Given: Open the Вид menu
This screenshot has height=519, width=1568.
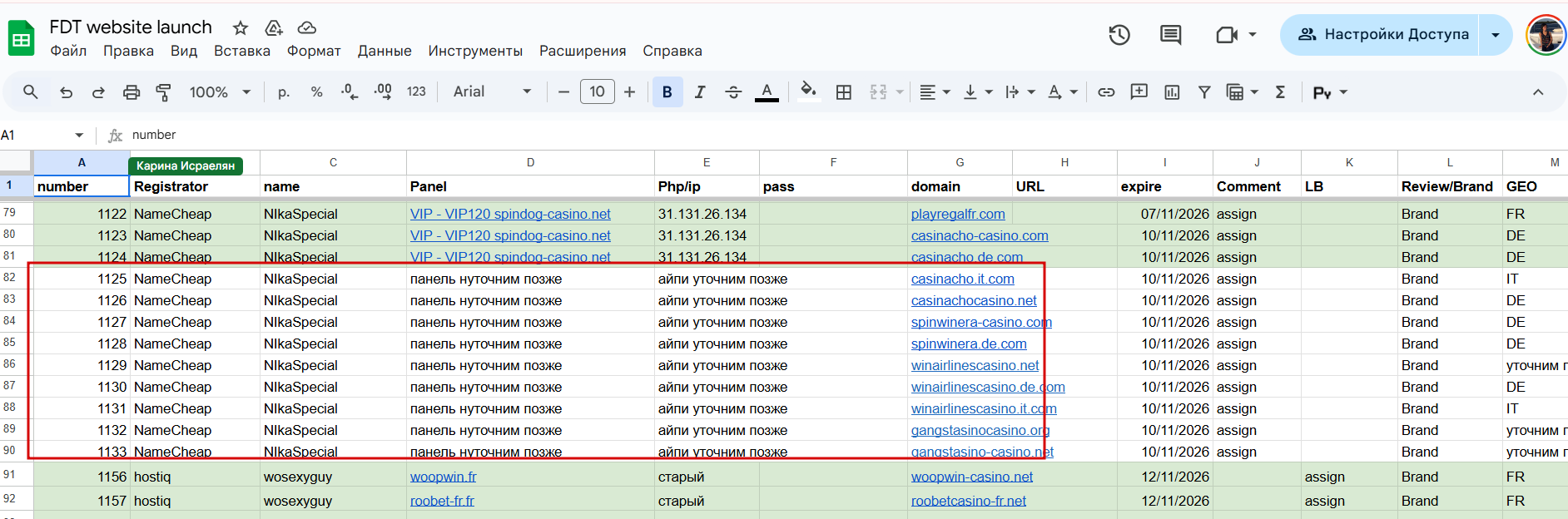Looking at the screenshot, I should pos(184,51).
